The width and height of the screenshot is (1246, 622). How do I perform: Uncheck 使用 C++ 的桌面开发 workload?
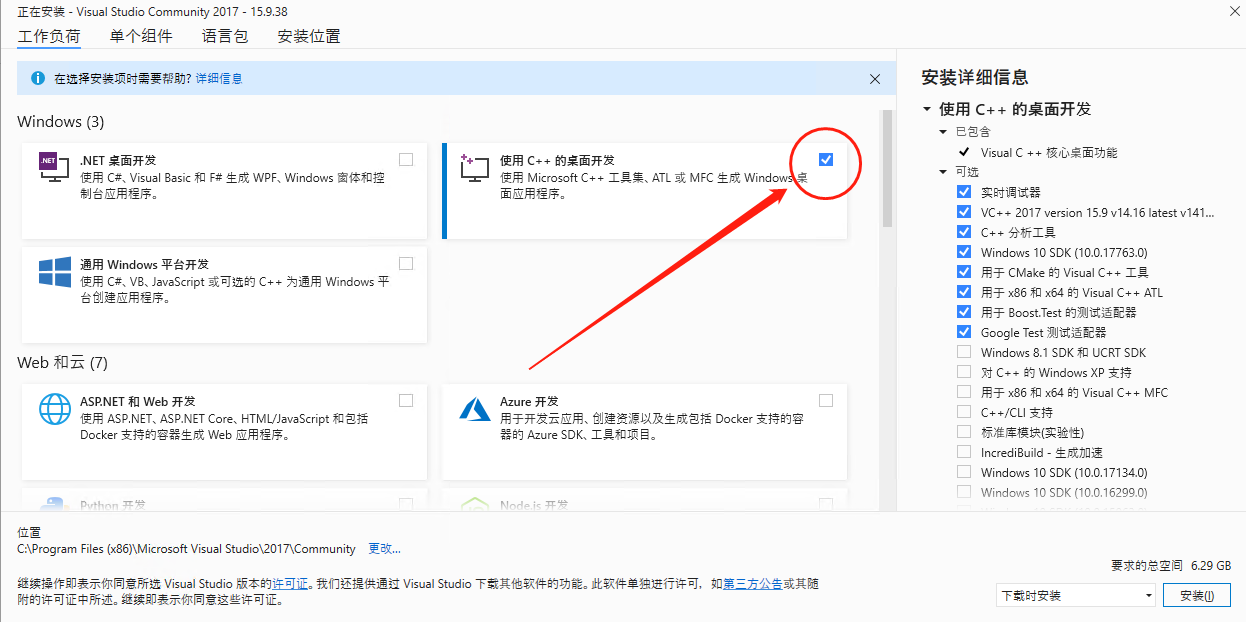(826, 160)
